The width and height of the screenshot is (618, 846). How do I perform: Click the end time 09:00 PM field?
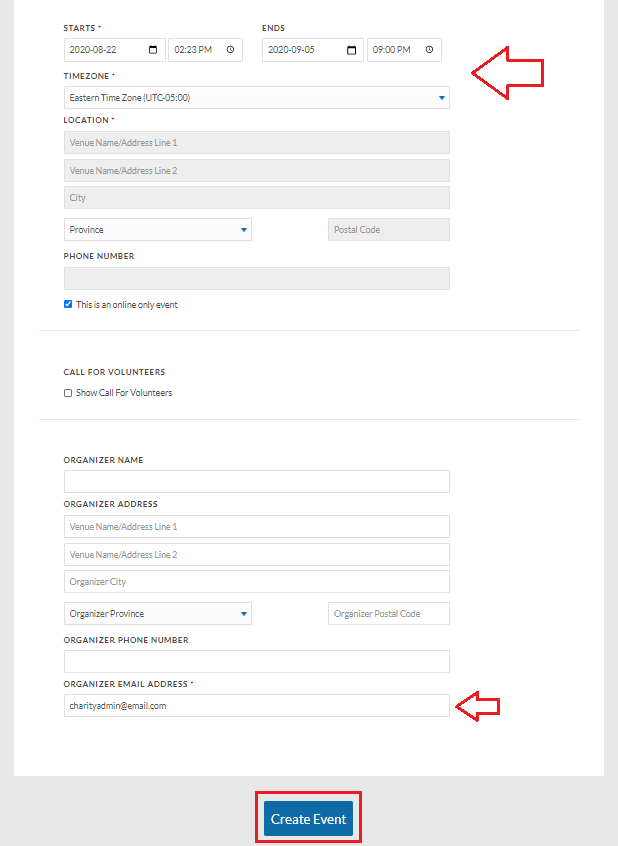[x=404, y=50]
